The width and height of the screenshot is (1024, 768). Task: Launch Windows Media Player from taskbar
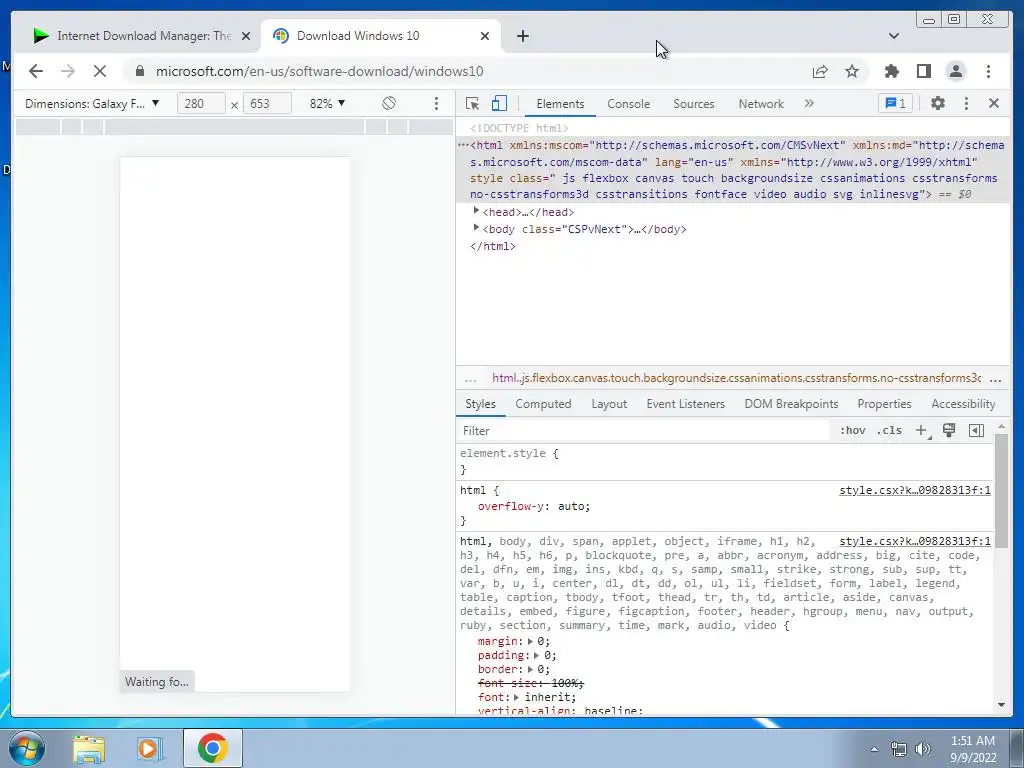[x=150, y=749]
